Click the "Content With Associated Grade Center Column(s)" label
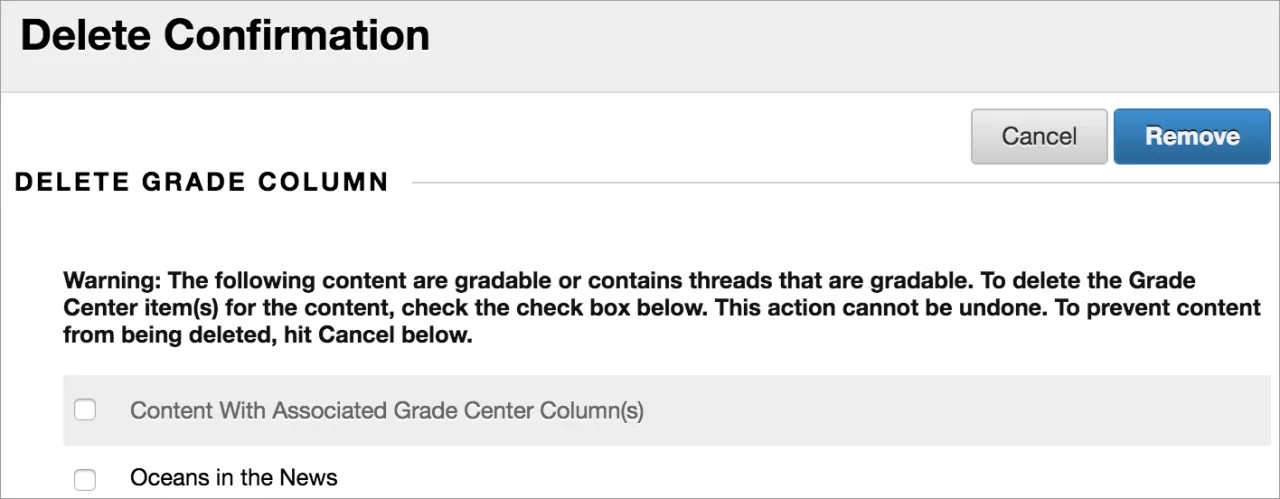The width and height of the screenshot is (1280, 499). [387, 410]
